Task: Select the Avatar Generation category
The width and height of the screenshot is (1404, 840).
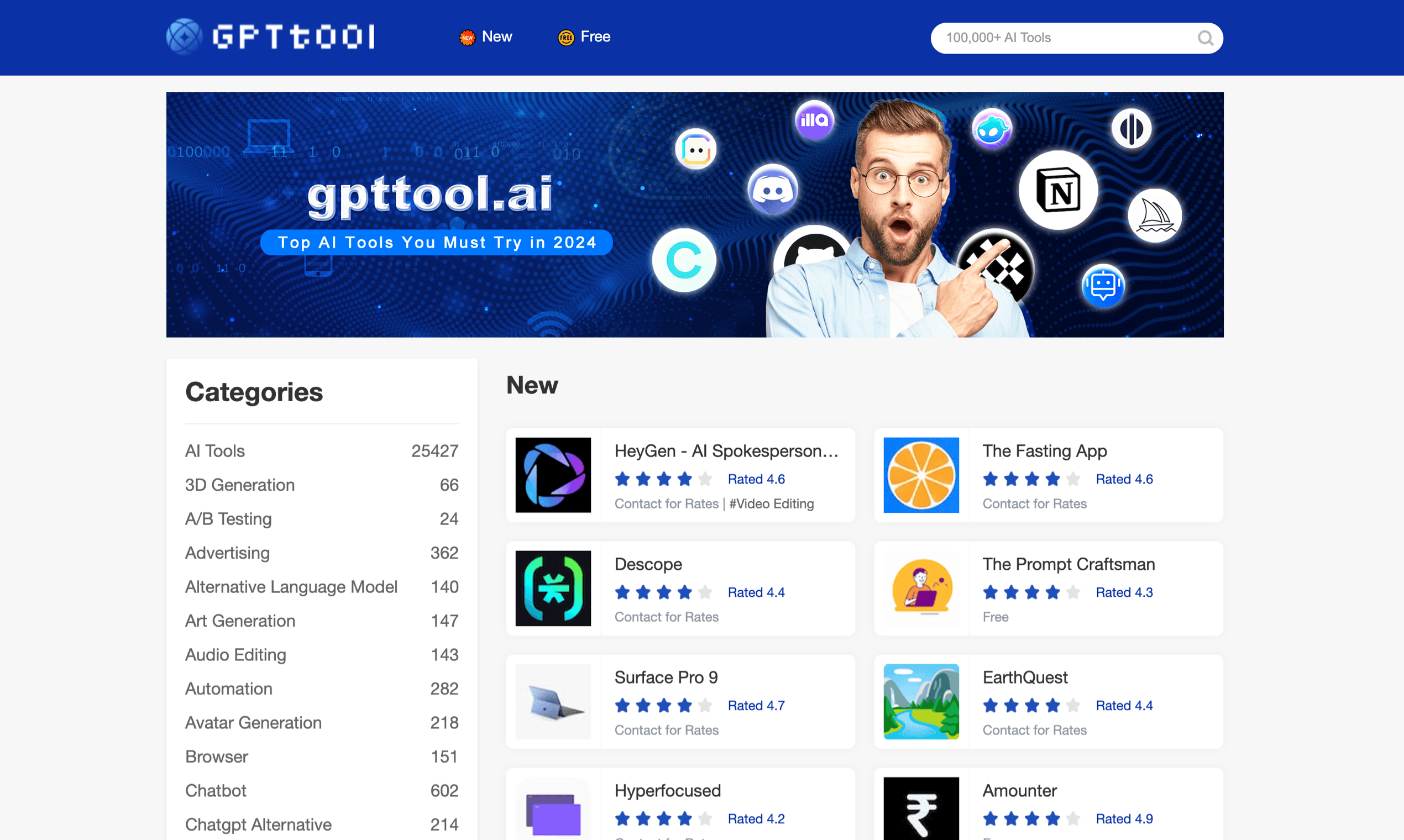Action: pyautogui.click(x=253, y=722)
